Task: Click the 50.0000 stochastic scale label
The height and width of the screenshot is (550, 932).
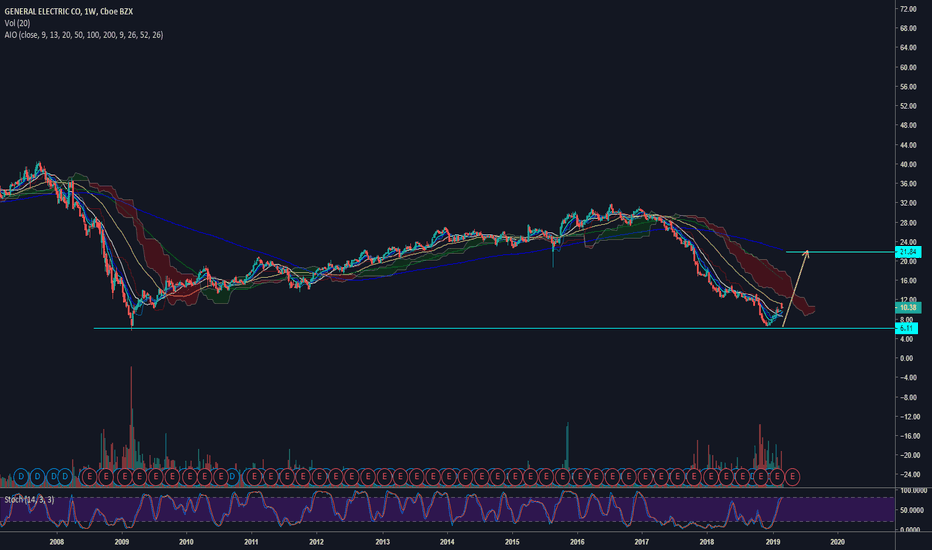Action: tap(914, 510)
